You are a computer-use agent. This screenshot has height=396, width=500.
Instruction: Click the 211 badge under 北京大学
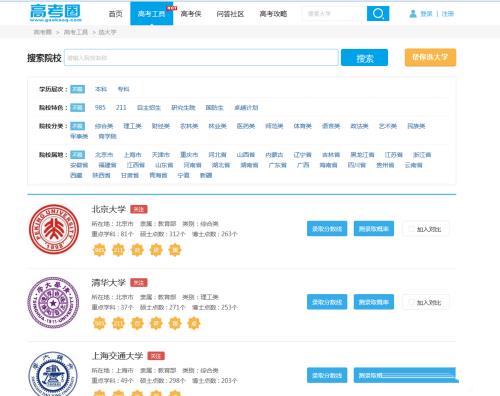118,250
